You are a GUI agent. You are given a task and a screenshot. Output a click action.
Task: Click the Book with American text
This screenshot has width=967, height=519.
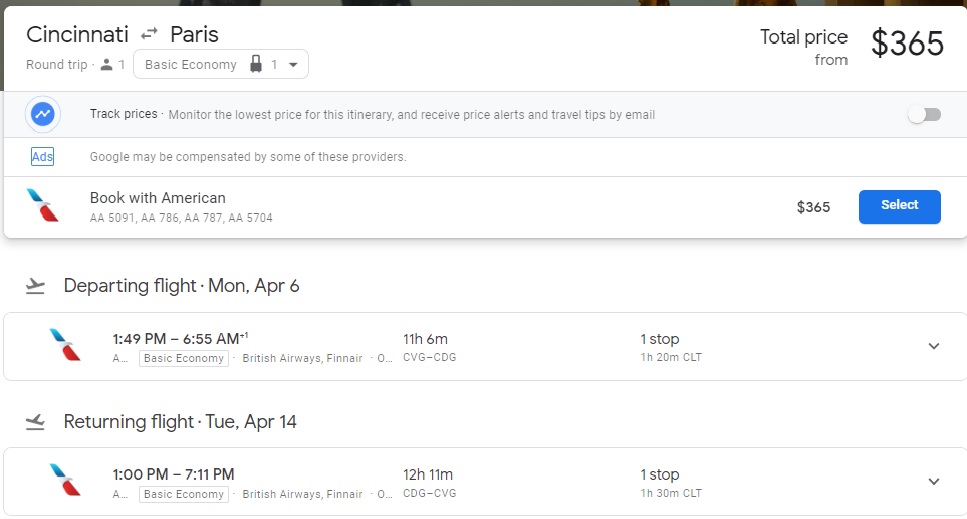pyautogui.click(x=158, y=198)
